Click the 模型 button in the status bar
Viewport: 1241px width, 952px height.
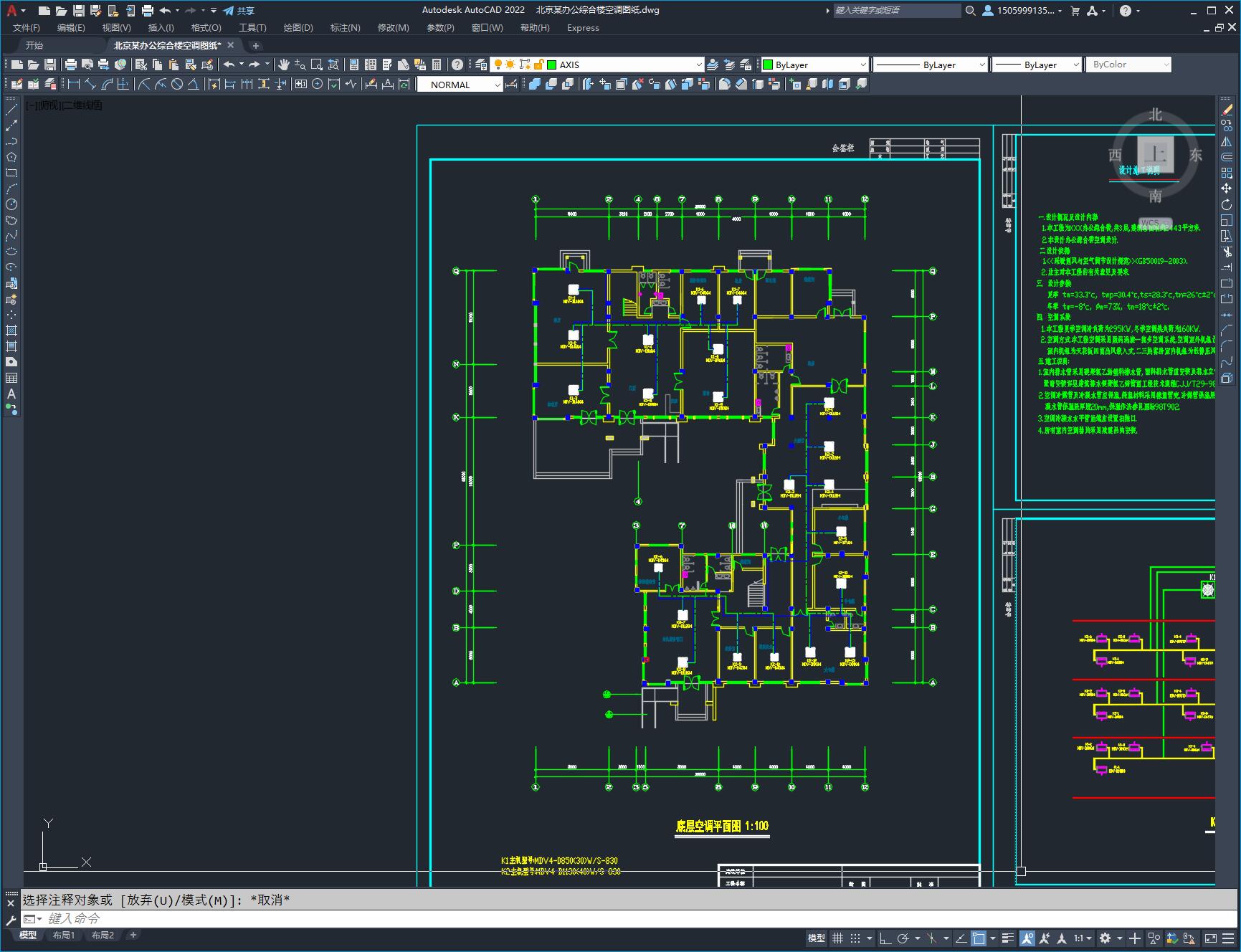click(817, 938)
